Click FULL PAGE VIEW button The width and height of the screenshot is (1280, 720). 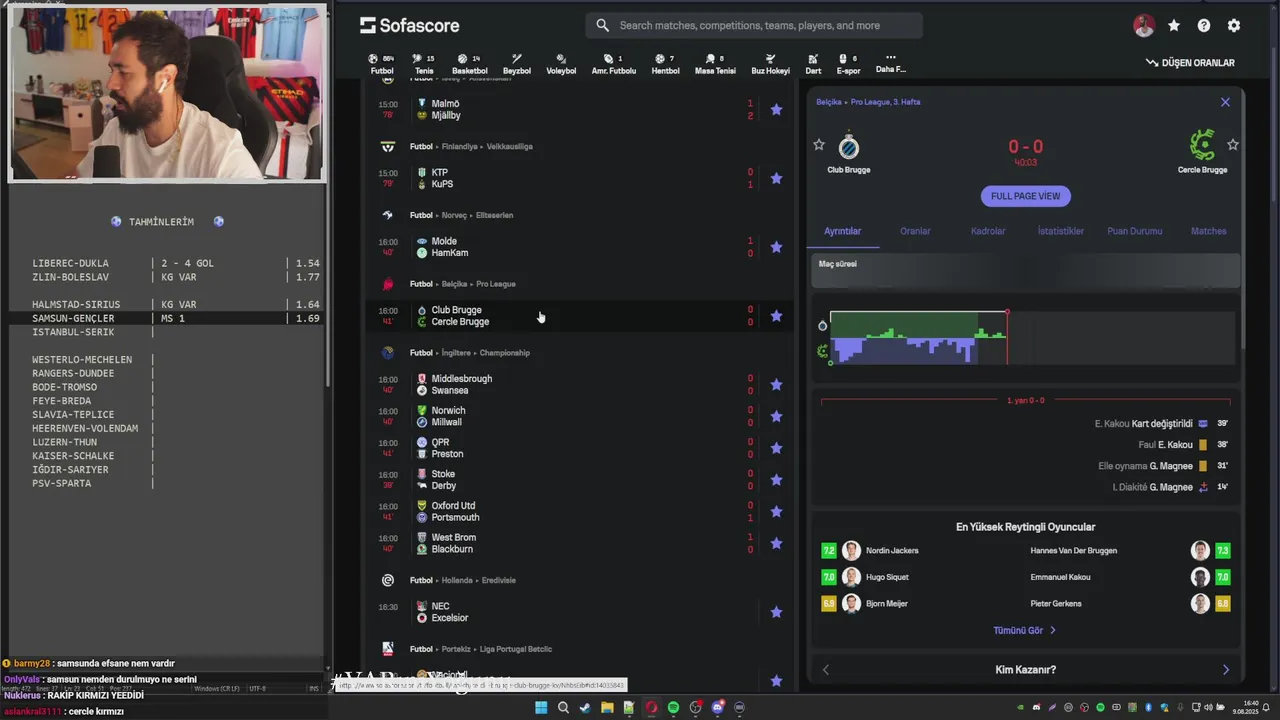coord(1025,196)
